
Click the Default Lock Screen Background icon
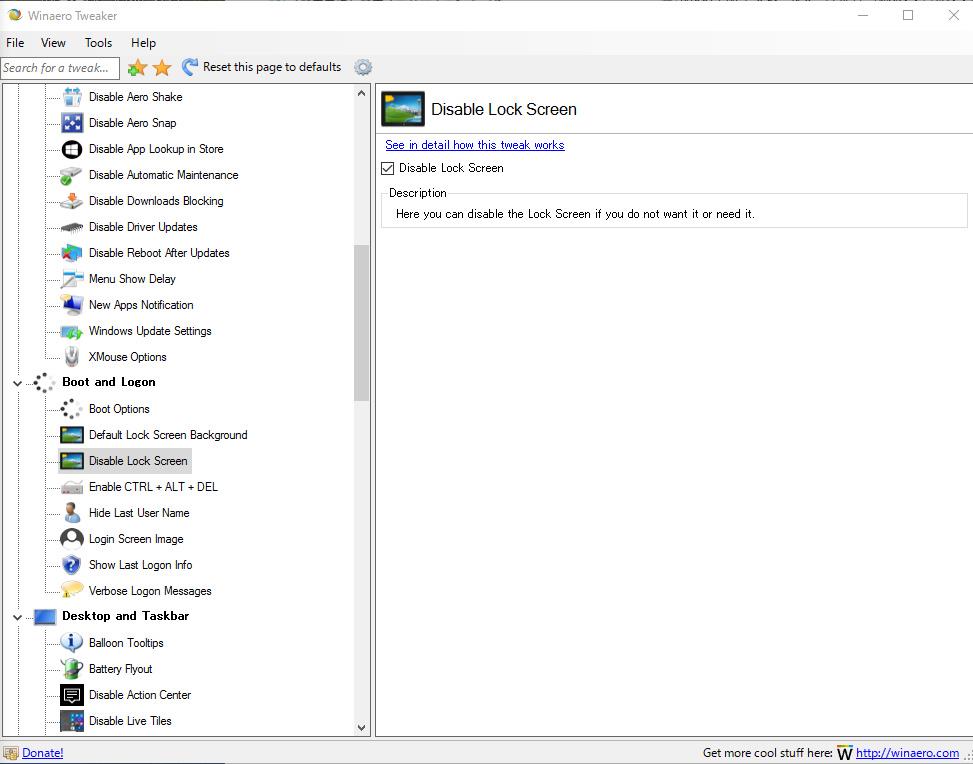pos(72,435)
